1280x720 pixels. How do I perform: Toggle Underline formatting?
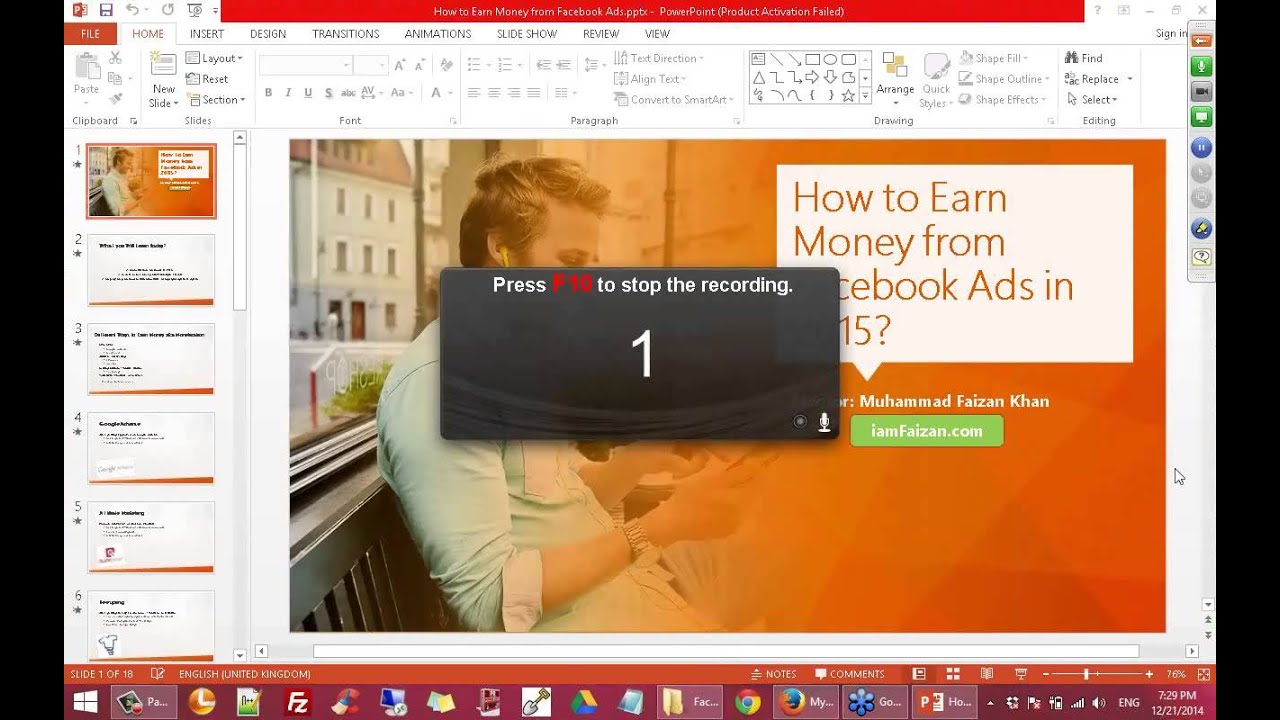[308, 93]
